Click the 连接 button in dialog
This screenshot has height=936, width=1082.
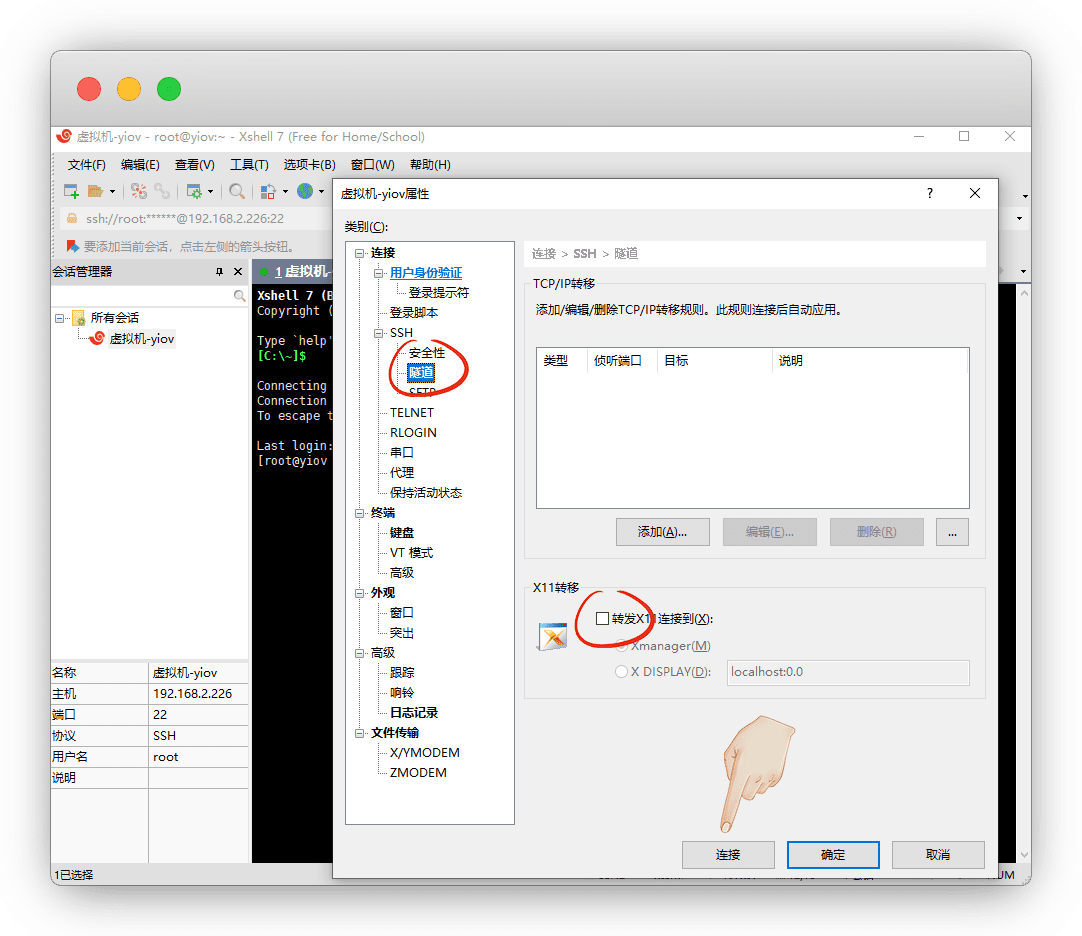click(x=728, y=855)
